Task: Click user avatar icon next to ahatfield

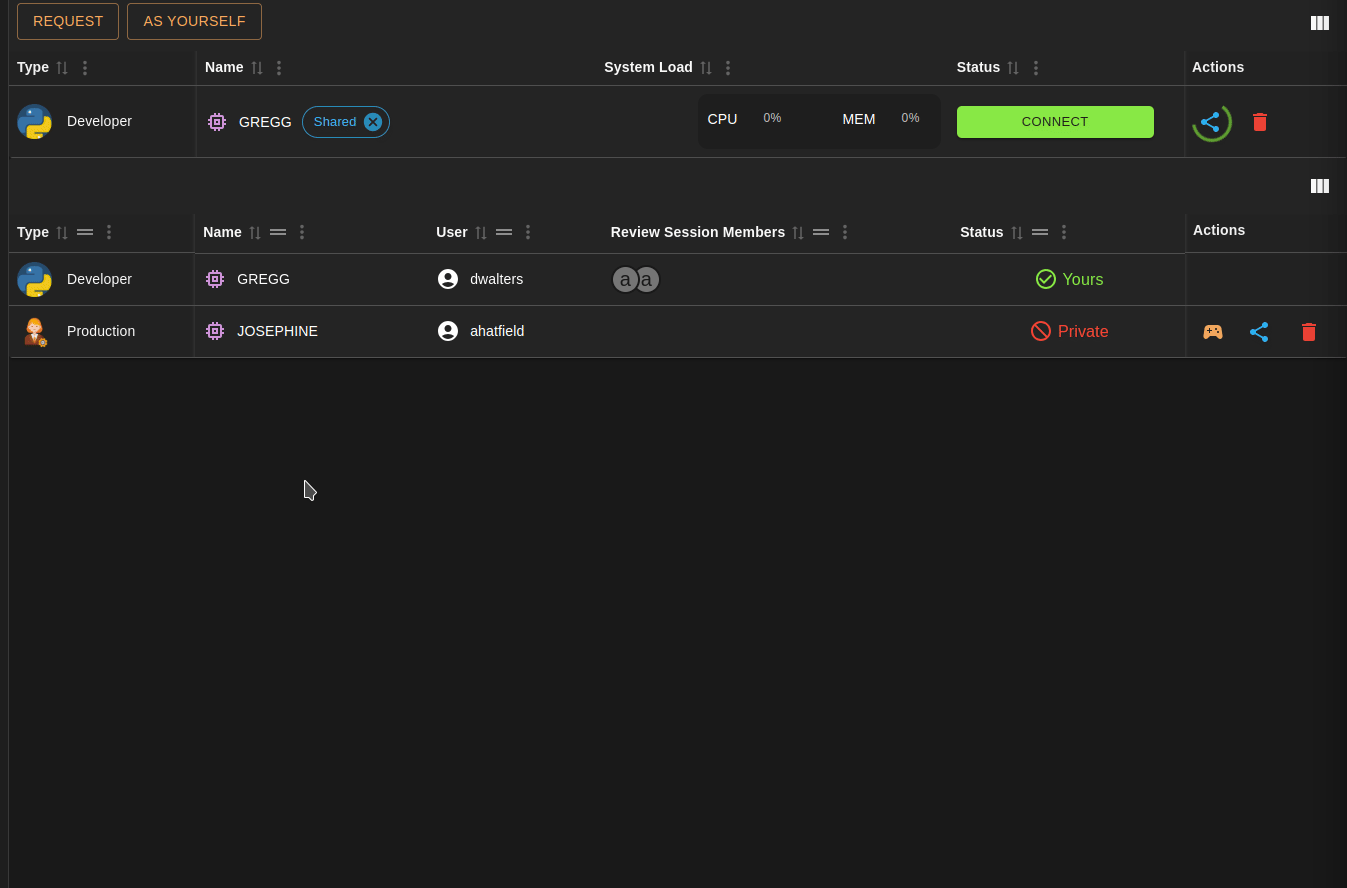Action: coord(448,331)
